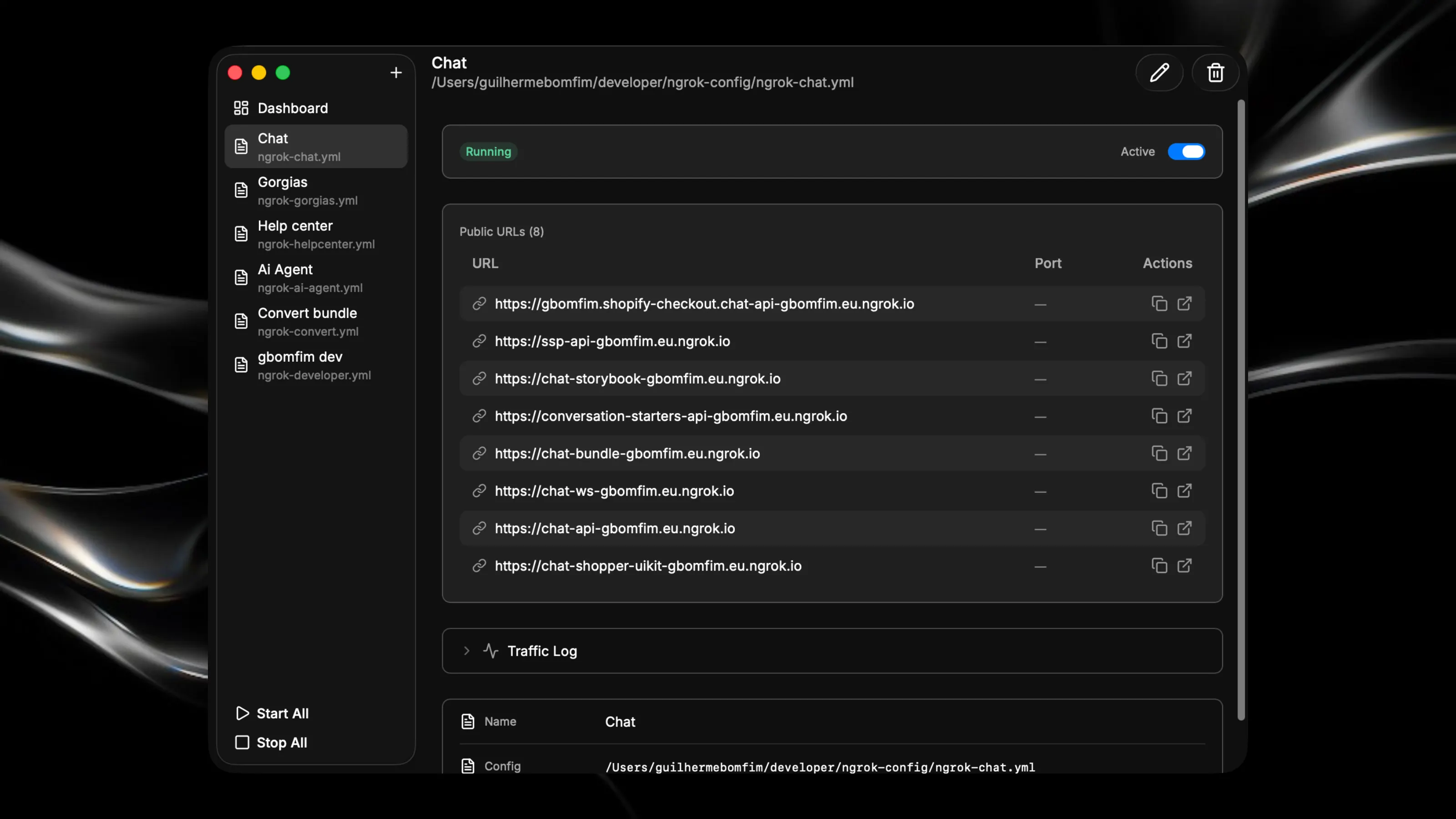Select the Convert bundle config
Image resolution: width=1456 pixels, height=819 pixels.
(x=315, y=322)
